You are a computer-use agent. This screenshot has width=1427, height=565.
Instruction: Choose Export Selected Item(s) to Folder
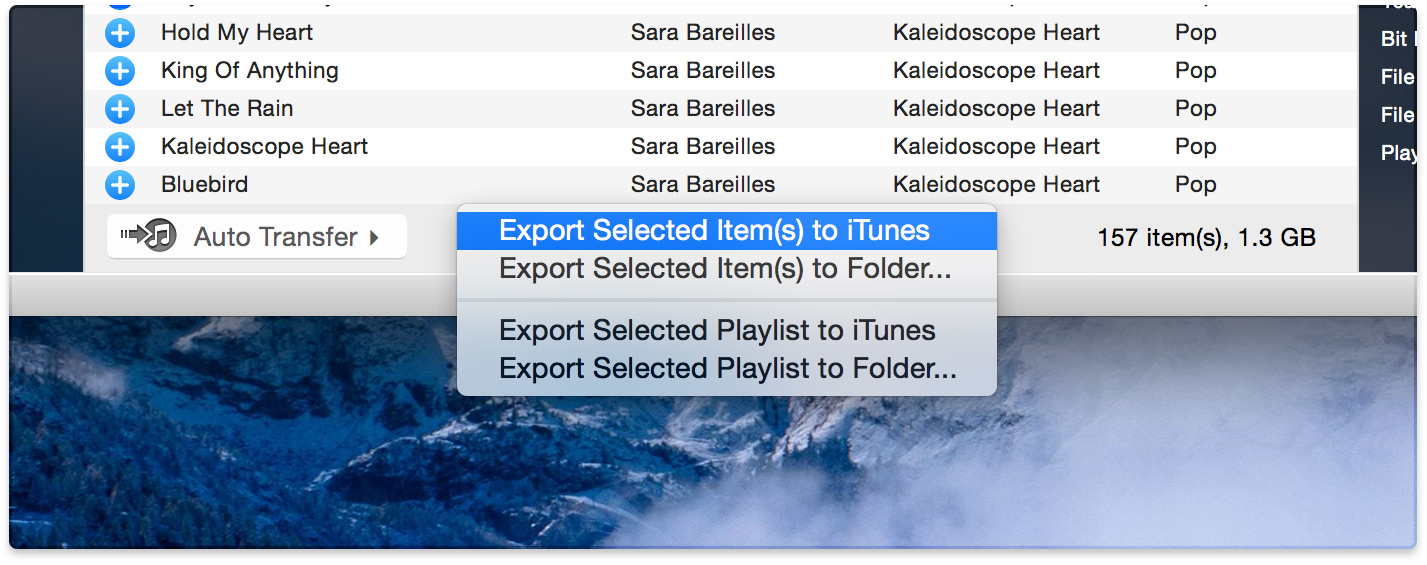(x=724, y=269)
